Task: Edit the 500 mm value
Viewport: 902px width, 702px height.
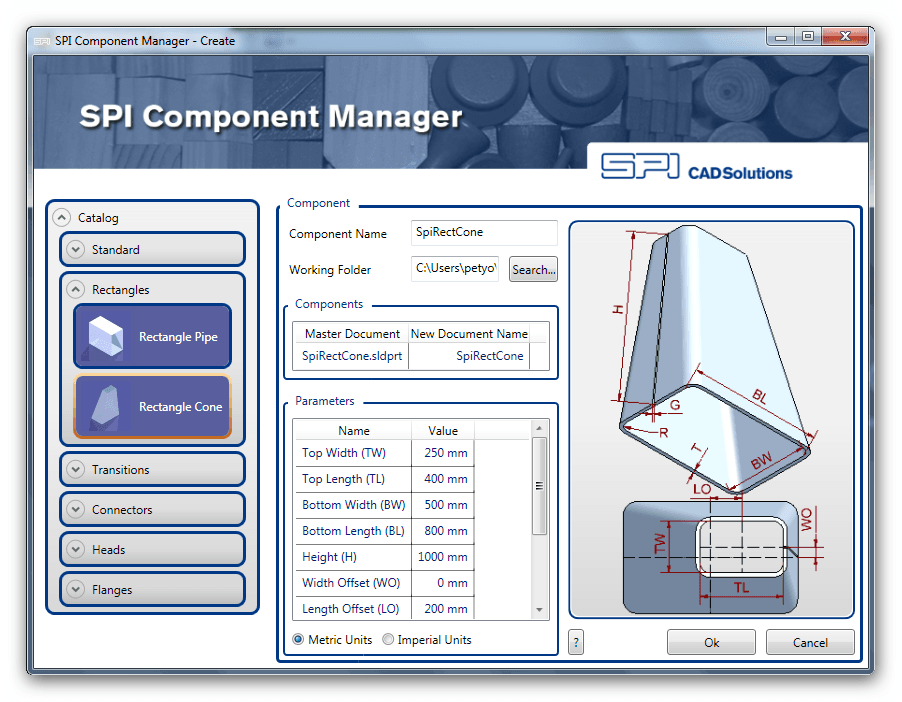Action: pos(443,505)
